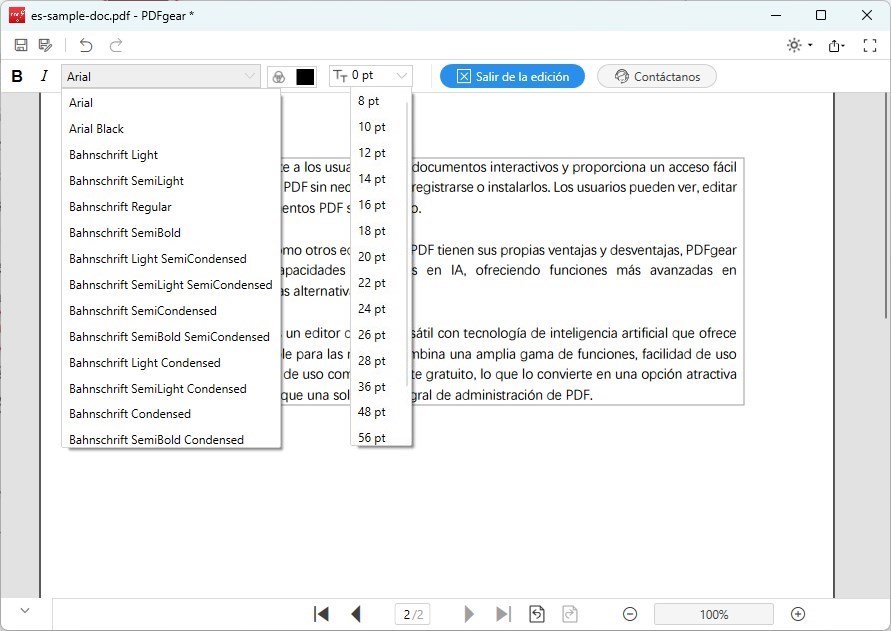Viewport: 891px width, 631px height.
Task: Open the share/export menu
Action: coord(836,45)
